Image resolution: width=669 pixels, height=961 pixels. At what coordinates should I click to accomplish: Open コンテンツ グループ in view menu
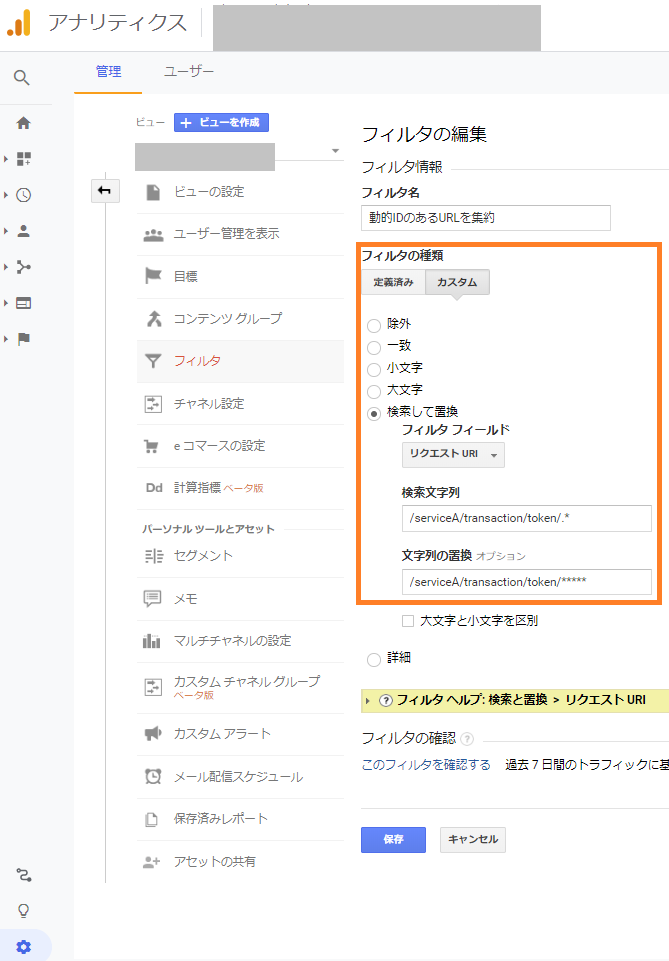[x=227, y=319]
